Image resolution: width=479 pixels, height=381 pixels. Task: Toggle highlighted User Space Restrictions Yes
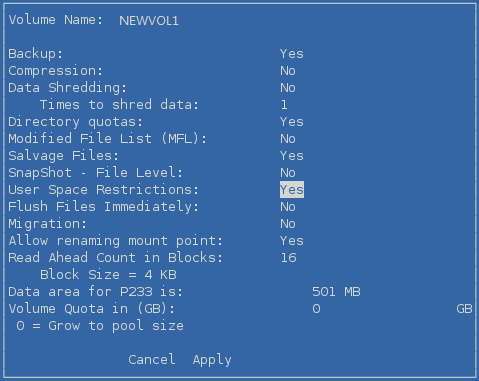point(292,190)
